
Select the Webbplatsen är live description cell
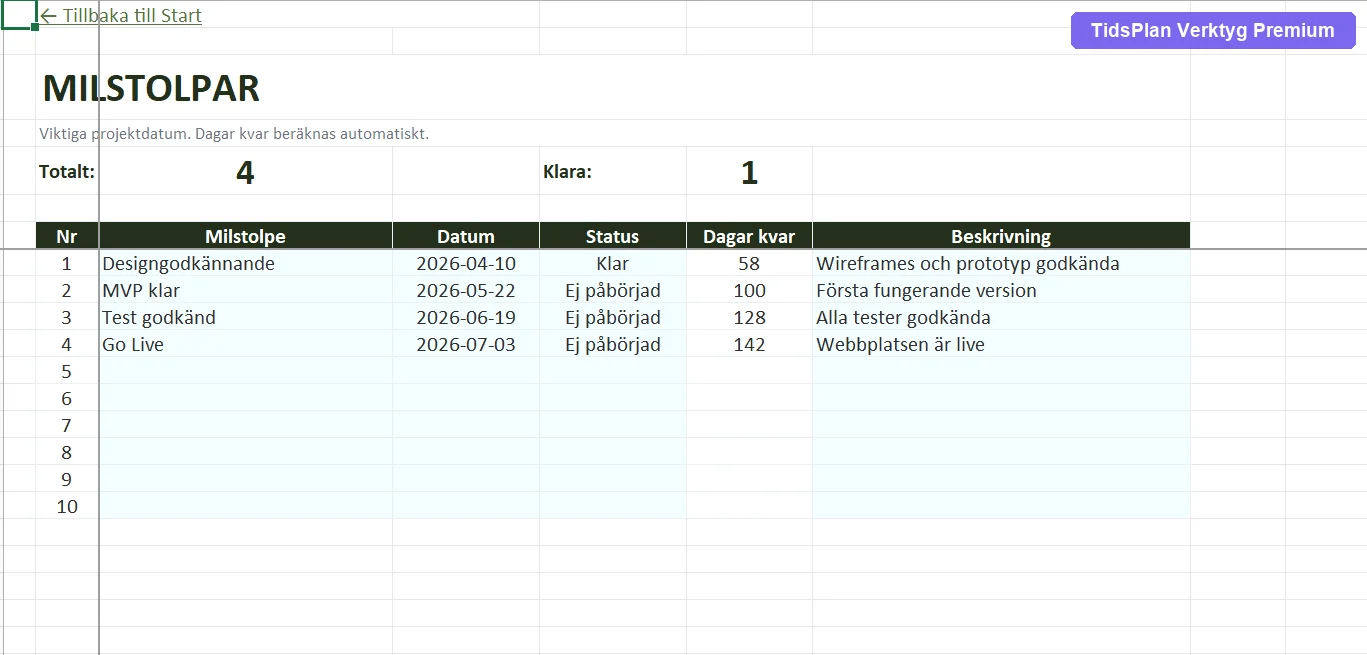(1001, 344)
